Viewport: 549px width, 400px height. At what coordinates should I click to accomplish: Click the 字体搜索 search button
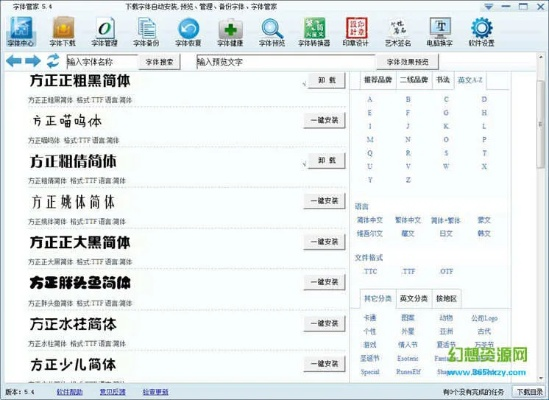coord(160,62)
